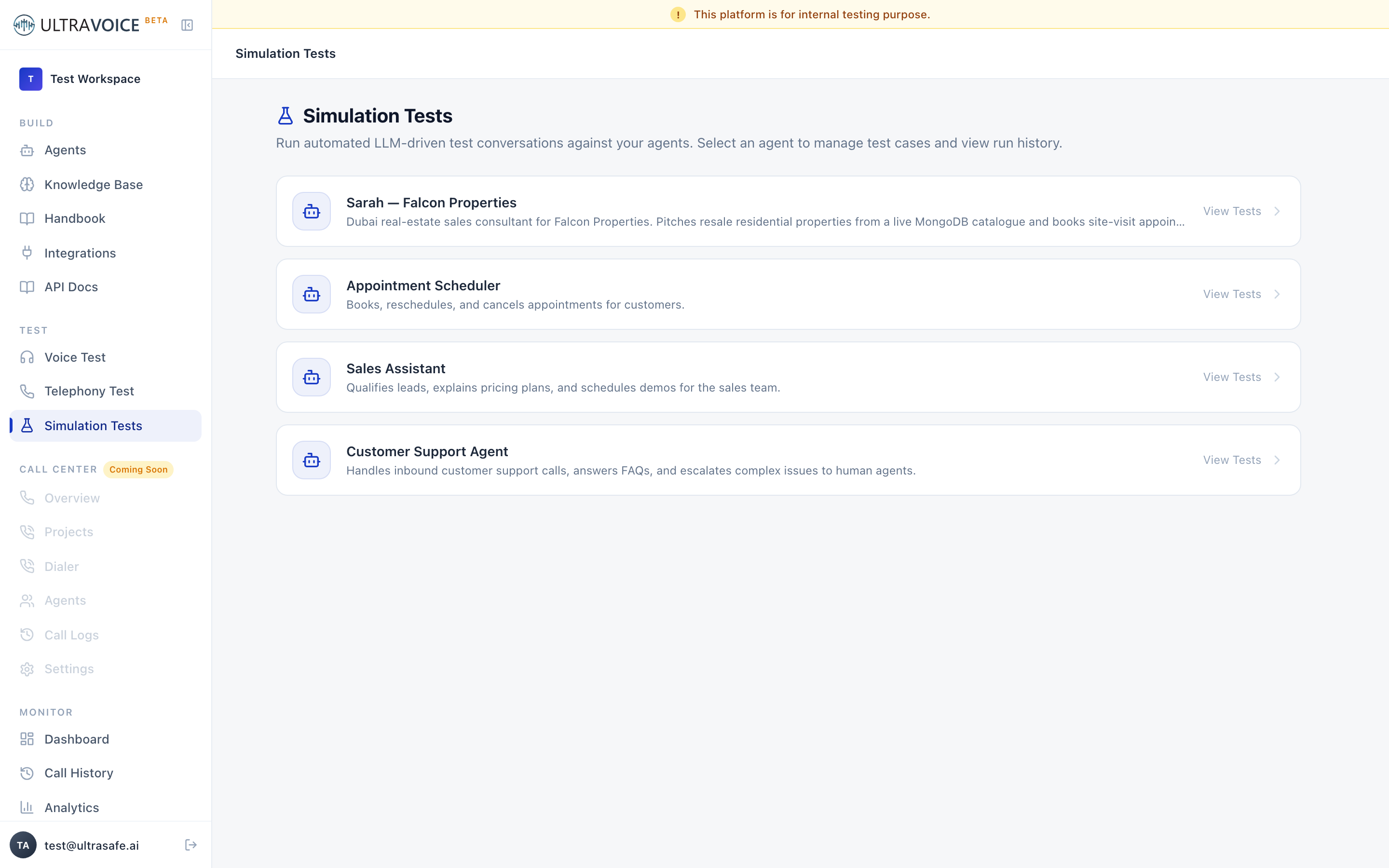The image size is (1389, 868).
Task: Click the Test Workspace avatar badge
Action: [x=30, y=79]
